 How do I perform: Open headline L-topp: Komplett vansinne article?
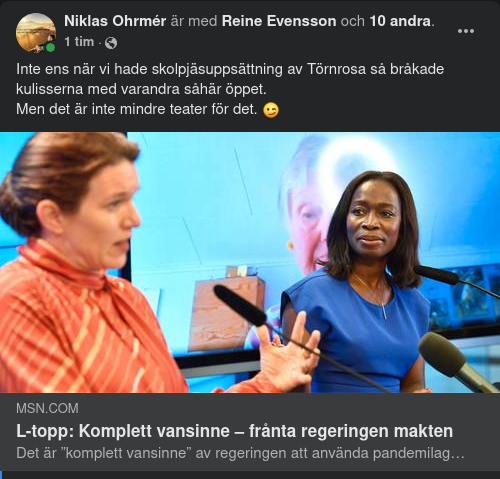tap(234, 431)
